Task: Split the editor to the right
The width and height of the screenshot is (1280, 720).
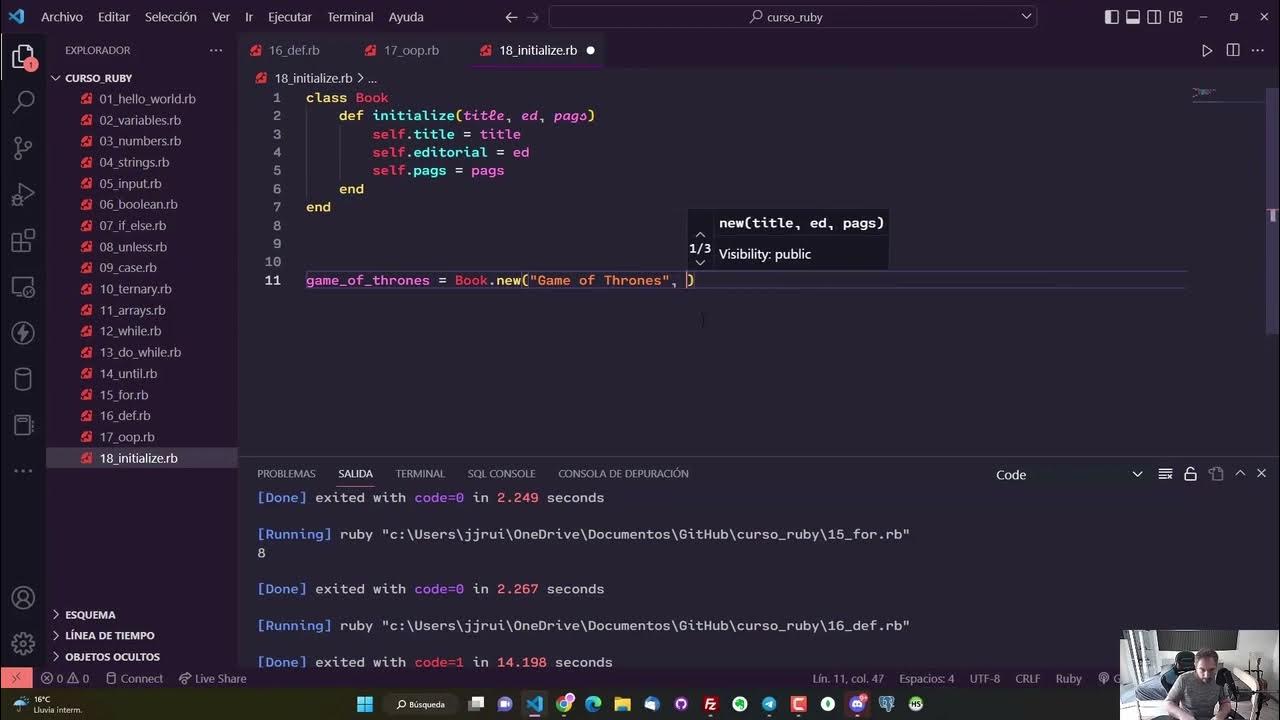Action: (1233, 50)
